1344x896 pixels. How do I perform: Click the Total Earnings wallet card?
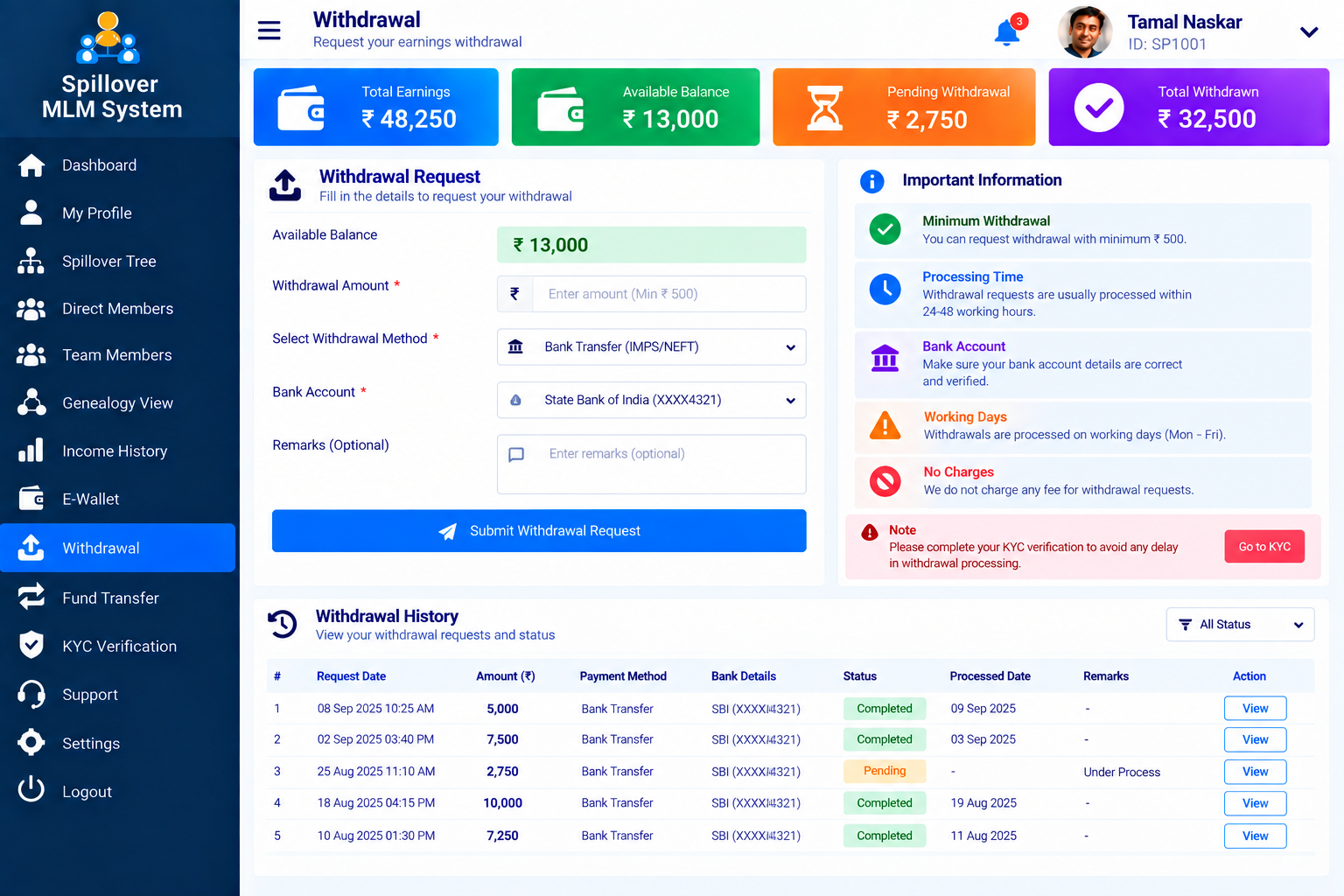click(x=376, y=107)
